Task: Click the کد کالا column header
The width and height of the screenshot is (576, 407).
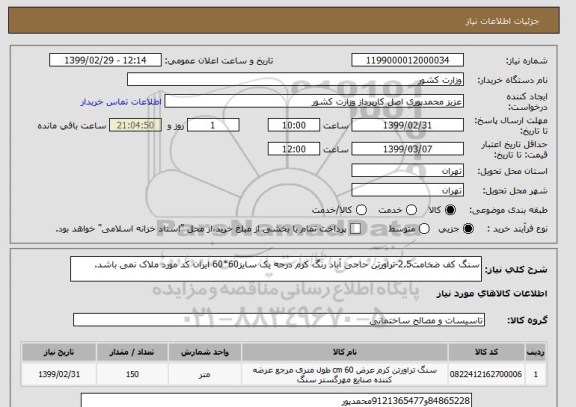Action: pos(486,352)
